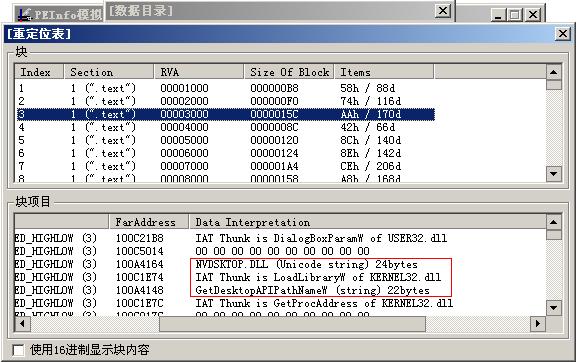The width and height of the screenshot is (578, 362).
Task: Click Size Of Block column header
Action: (x=289, y=72)
